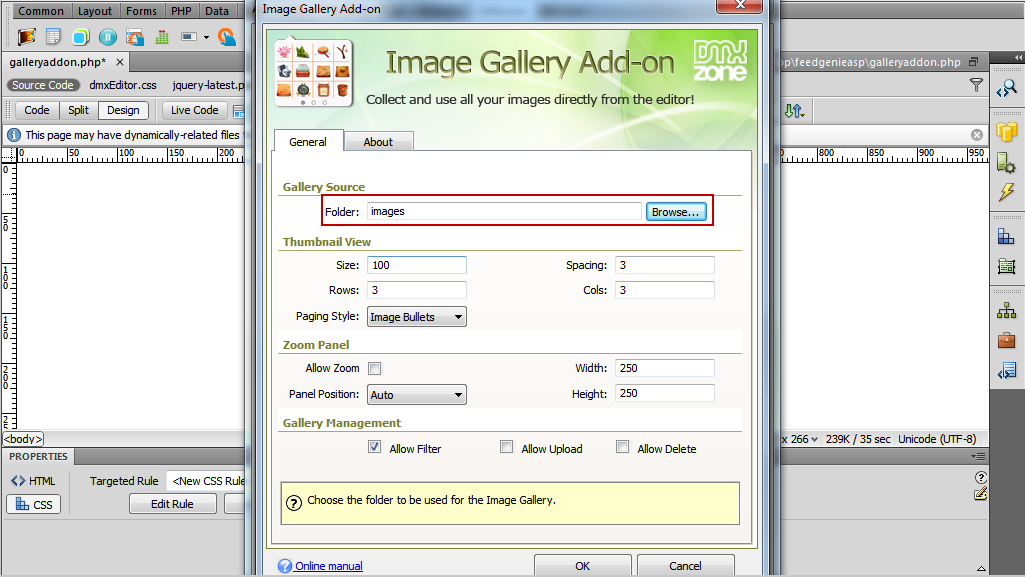Viewport: 1025px width, 577px height.
Task: Click the green equalizer bars icon
Action: pos(162,37)
